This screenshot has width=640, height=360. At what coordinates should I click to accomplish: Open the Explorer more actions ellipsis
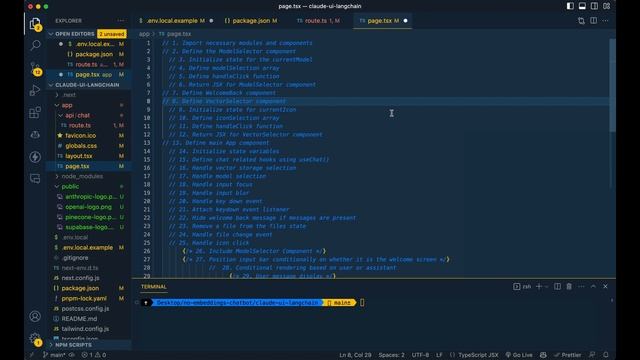(x=121, y=20)
